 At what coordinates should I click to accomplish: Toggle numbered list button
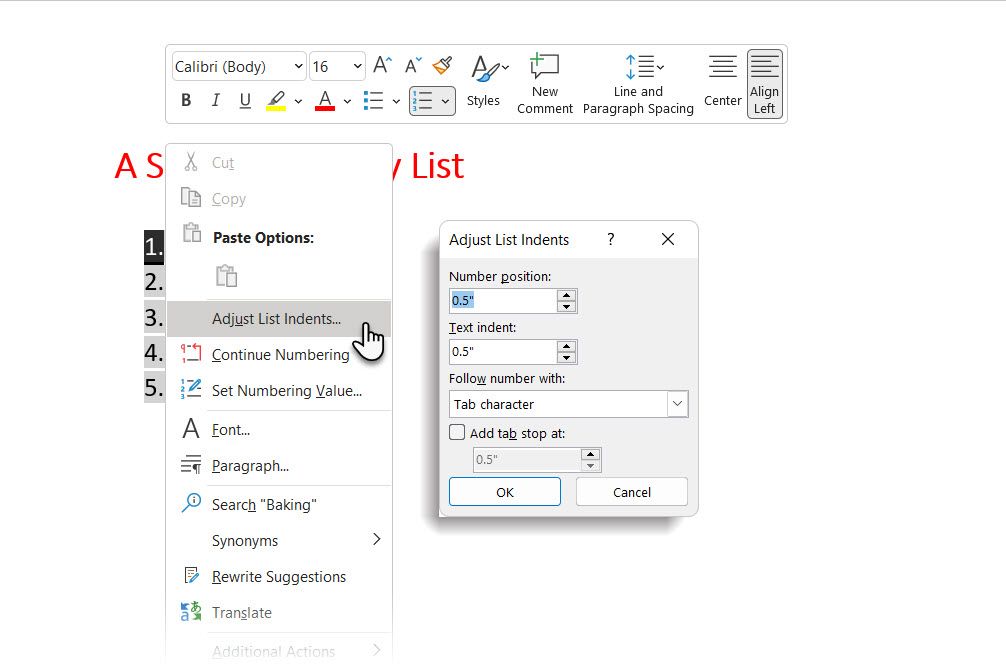coord(423,101)
